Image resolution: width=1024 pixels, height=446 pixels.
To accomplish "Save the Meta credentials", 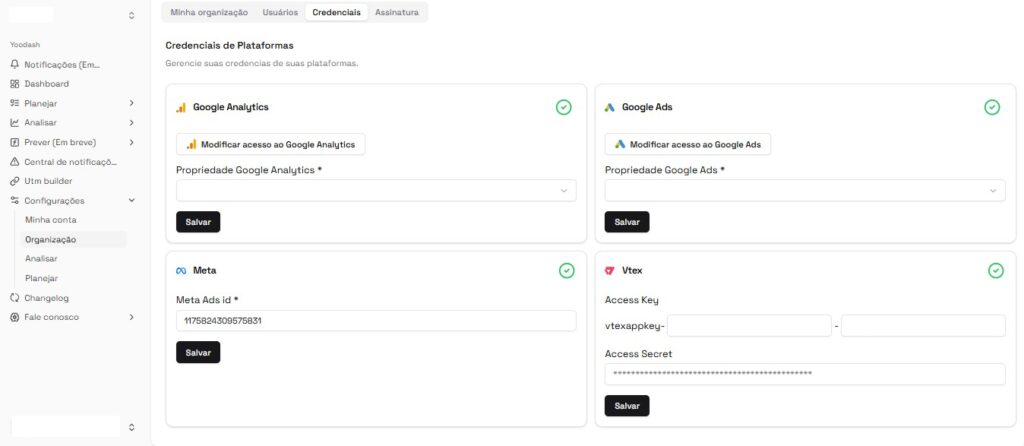I will pyautogui.click(x=198, y=352).
